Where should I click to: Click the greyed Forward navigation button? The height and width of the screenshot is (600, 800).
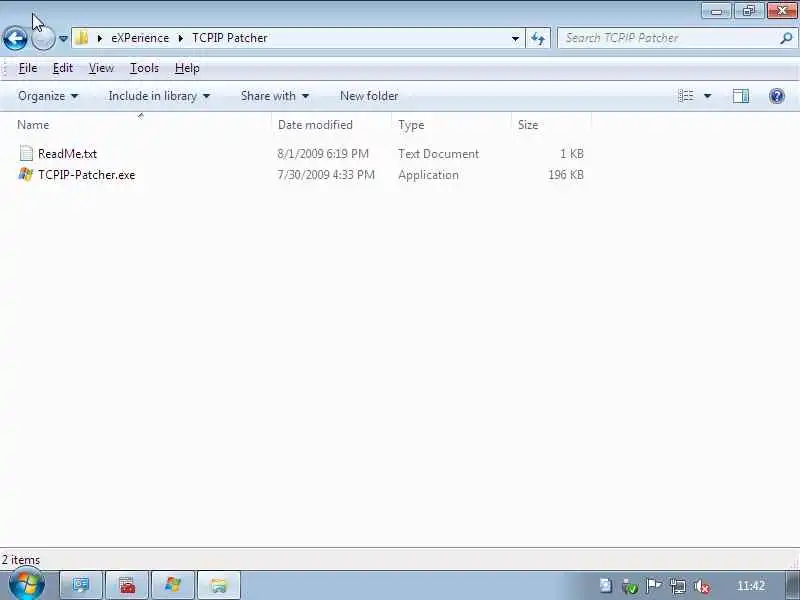coord(43,38)
